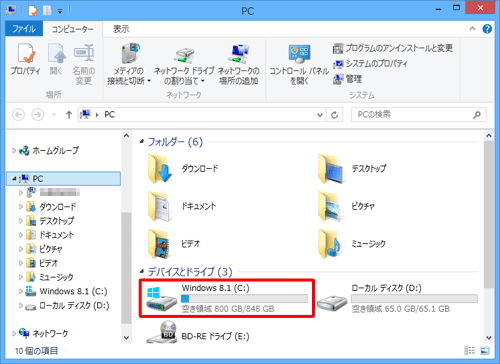This screenshot has height=364, width=500.
Task: Open the address bar history dropdown
Action: pyautogui.click(x=320, y=115)
